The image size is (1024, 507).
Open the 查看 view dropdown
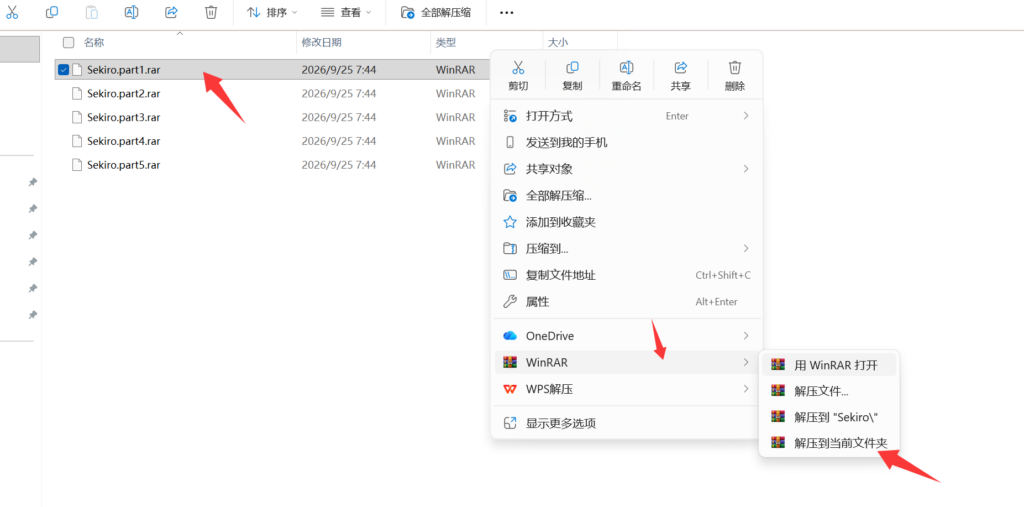[x=347, y=12]
